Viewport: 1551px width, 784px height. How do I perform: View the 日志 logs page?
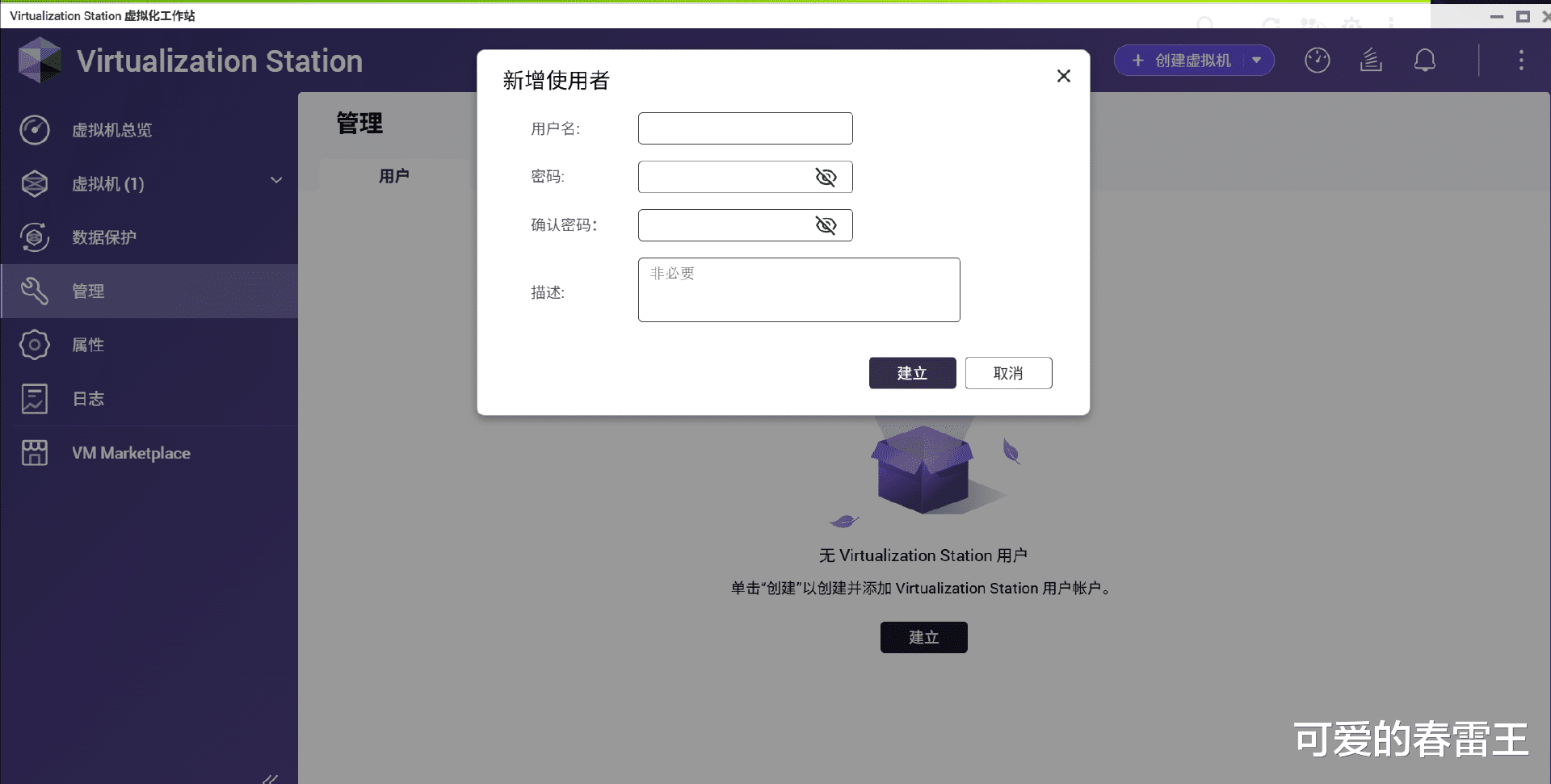coord(88,399)
